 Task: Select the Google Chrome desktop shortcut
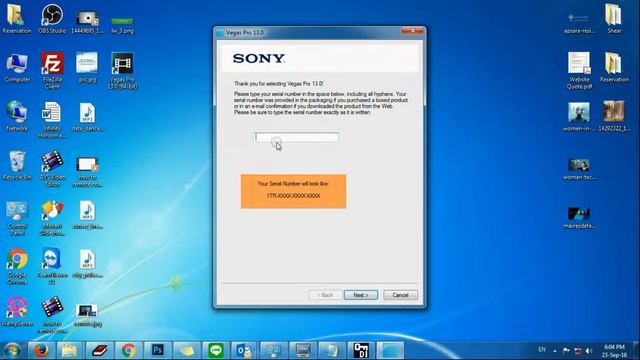[17, 266]
